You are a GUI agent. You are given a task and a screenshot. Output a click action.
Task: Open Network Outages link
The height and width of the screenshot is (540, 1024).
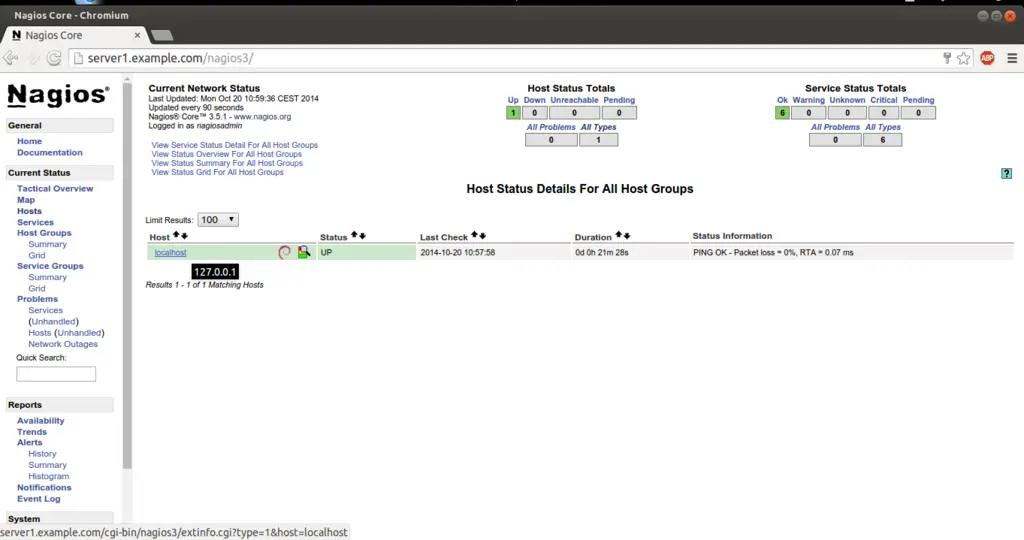click(x=63, y=344)
